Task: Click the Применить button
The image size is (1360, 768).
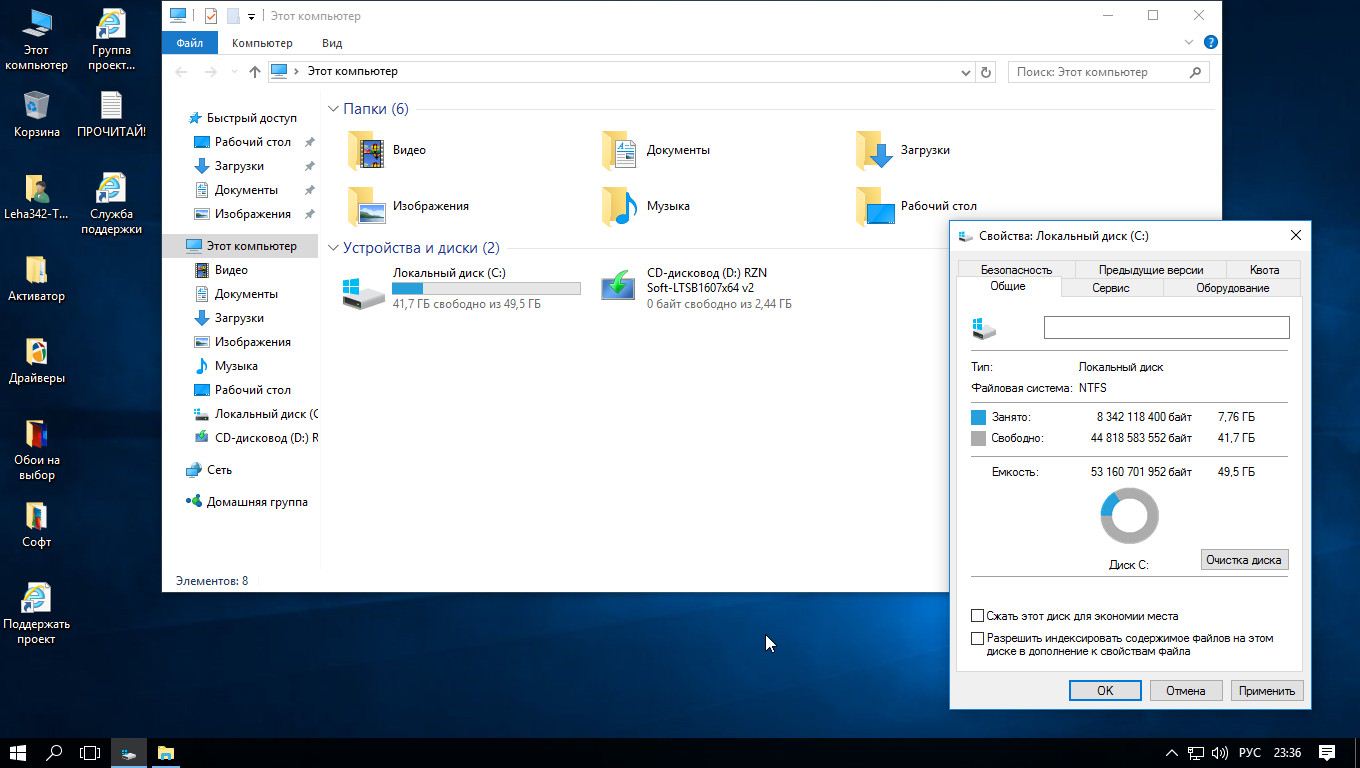Action: pyautogui.click(x=1266, y=691)
